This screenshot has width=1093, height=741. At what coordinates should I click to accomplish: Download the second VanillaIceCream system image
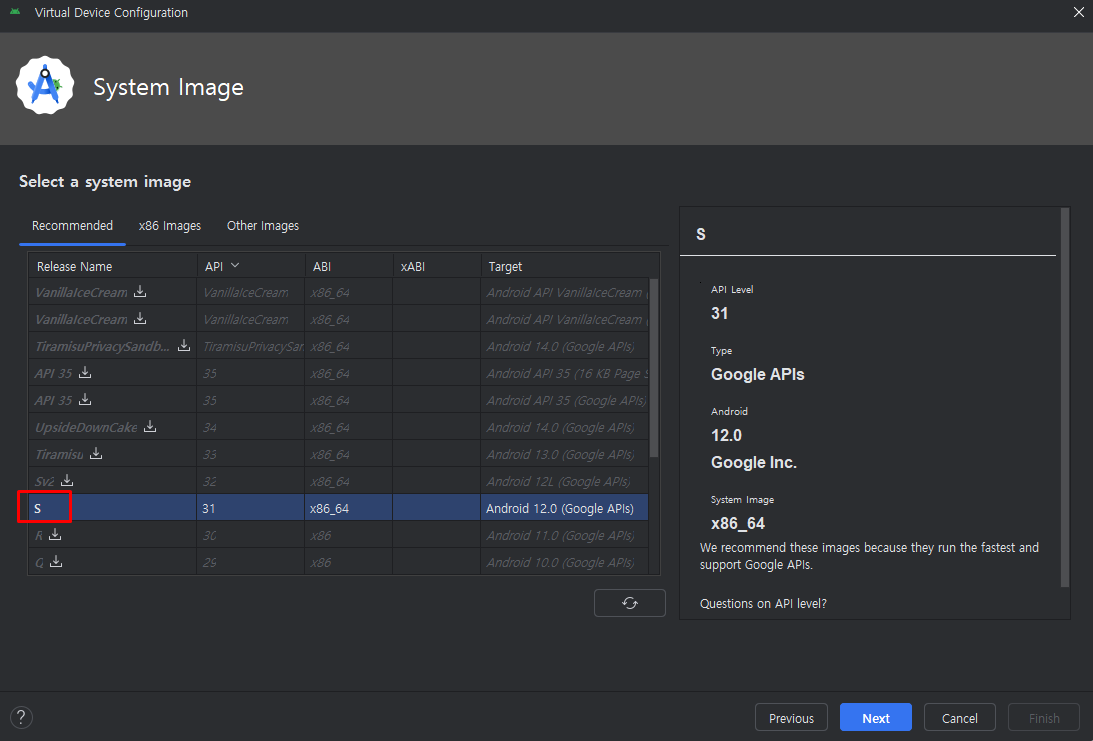[140, 319]
